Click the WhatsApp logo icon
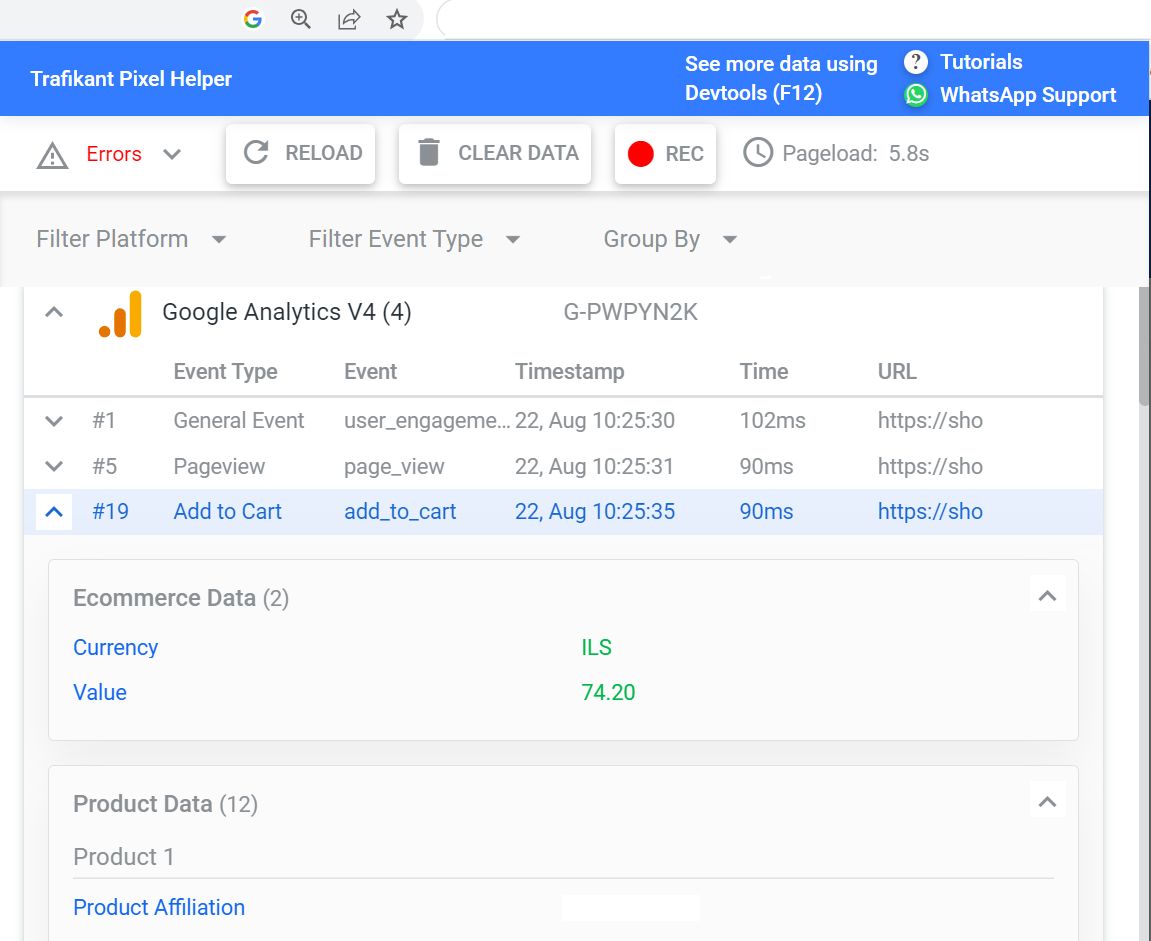Image resolution: width=1151 pixels, height=941 pixels. [915, 95]
